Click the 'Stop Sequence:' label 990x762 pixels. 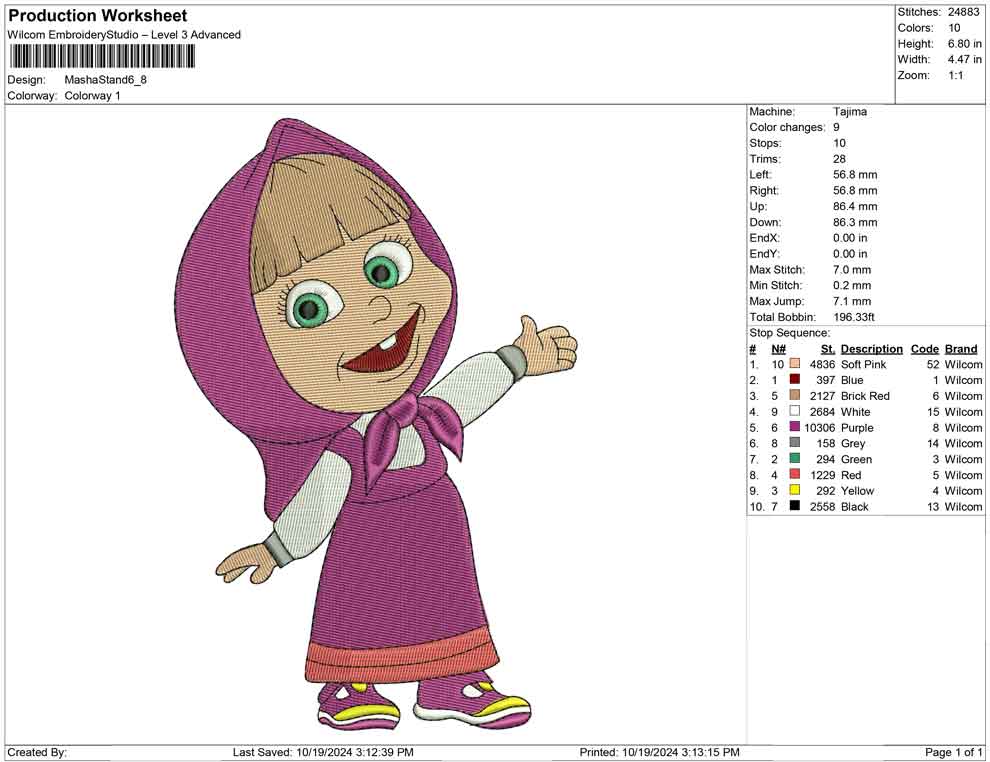point(790,333)
